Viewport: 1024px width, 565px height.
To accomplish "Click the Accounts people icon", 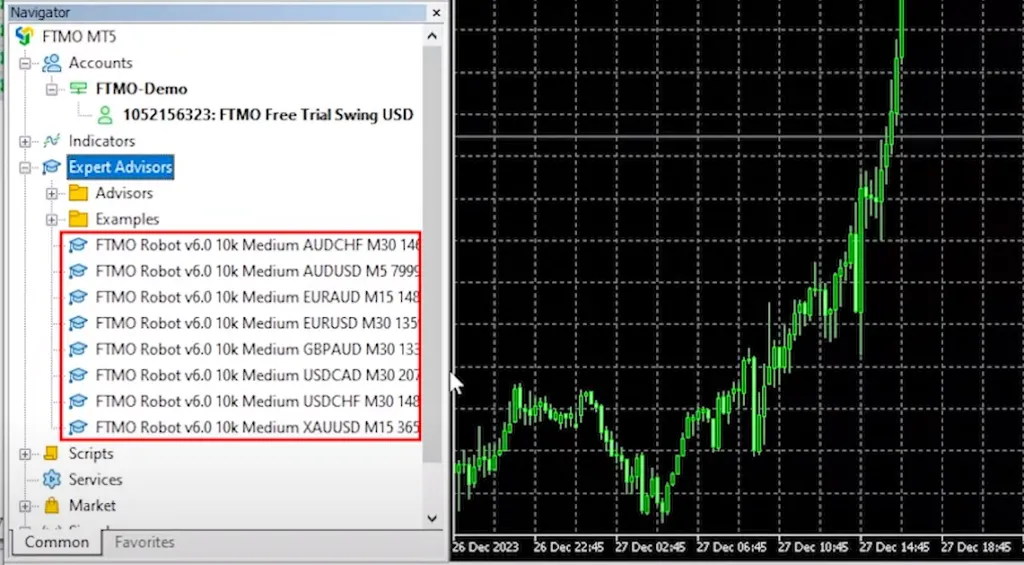I will coord(52,63).
